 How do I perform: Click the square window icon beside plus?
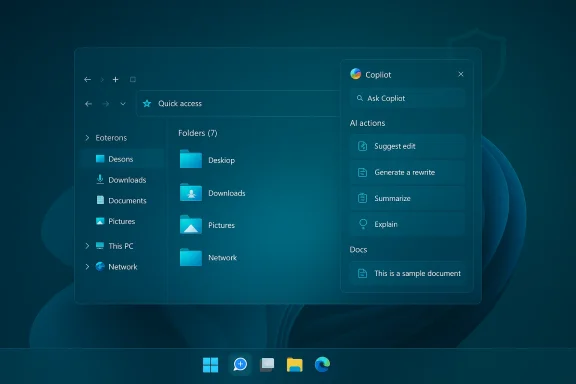133,79
